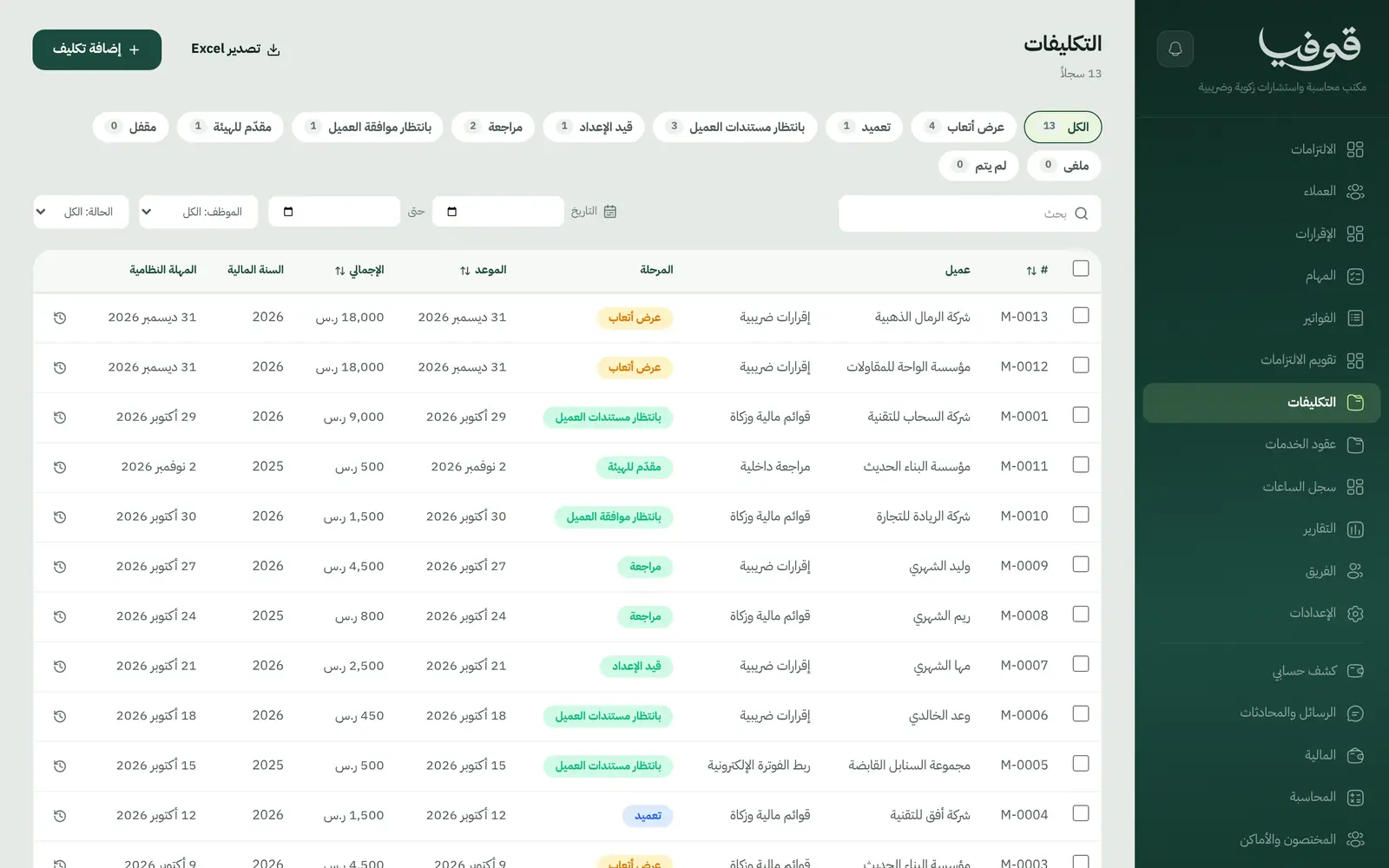Open الرسائل والمحادثات in sidebar

click(1261, 713)
